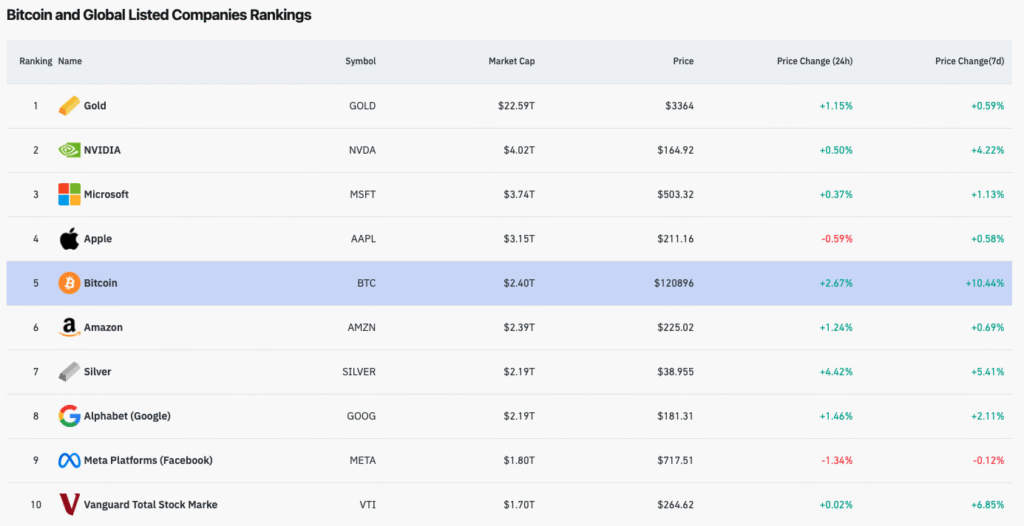This screenshot has height=526, width=1024.
Task: Select the SILVER symbol cell
Action: coord(359,372)
